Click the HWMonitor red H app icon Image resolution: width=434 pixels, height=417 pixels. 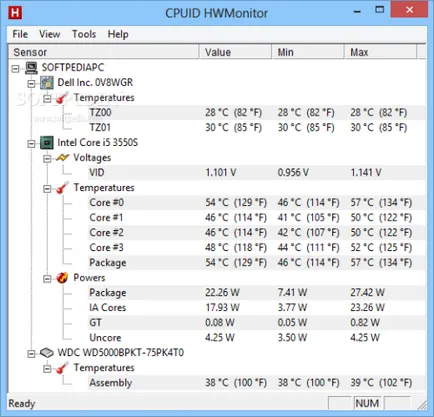[15, 13]
